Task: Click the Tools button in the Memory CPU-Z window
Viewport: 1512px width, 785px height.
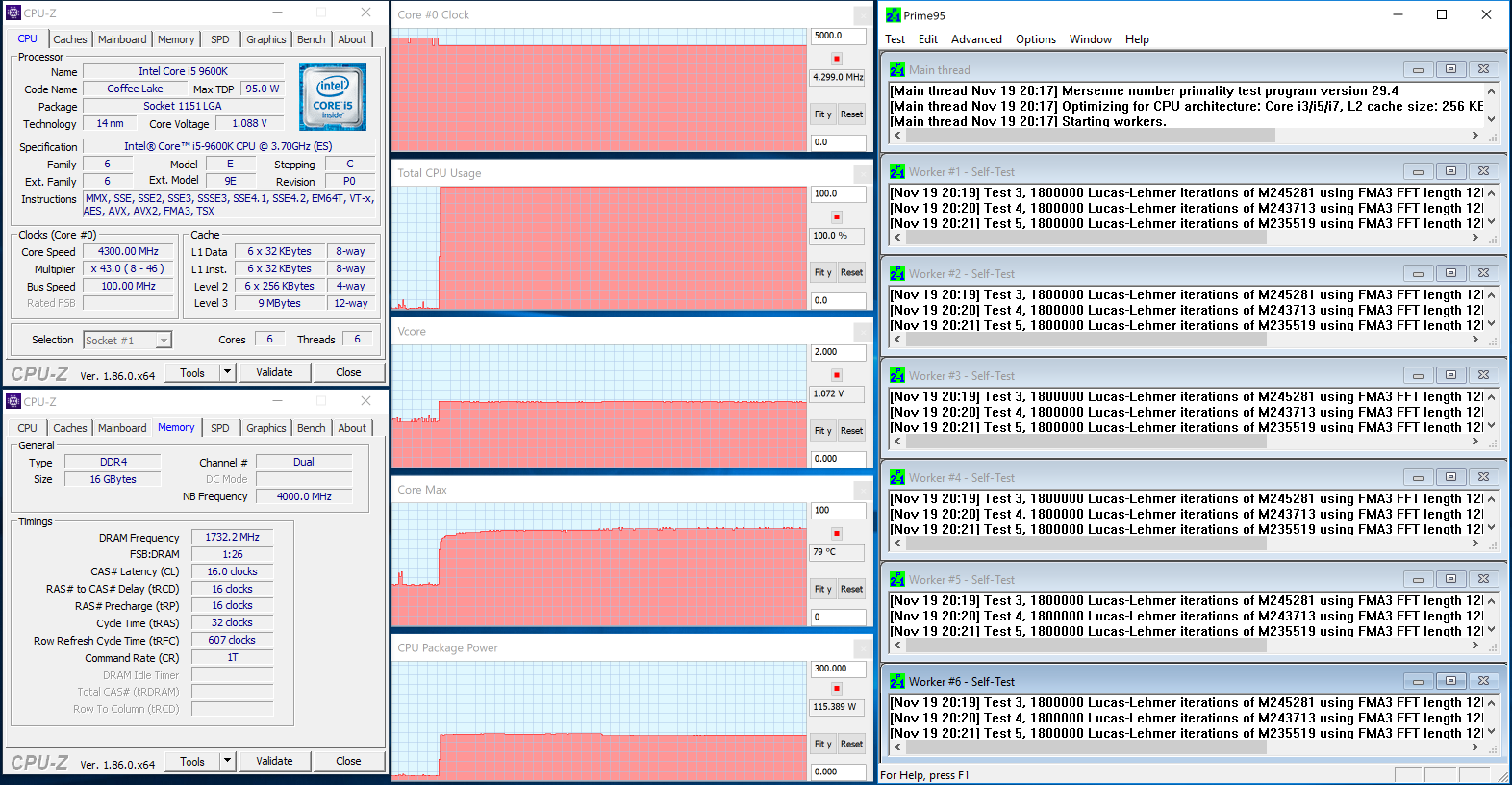Action: pos(192,761)
